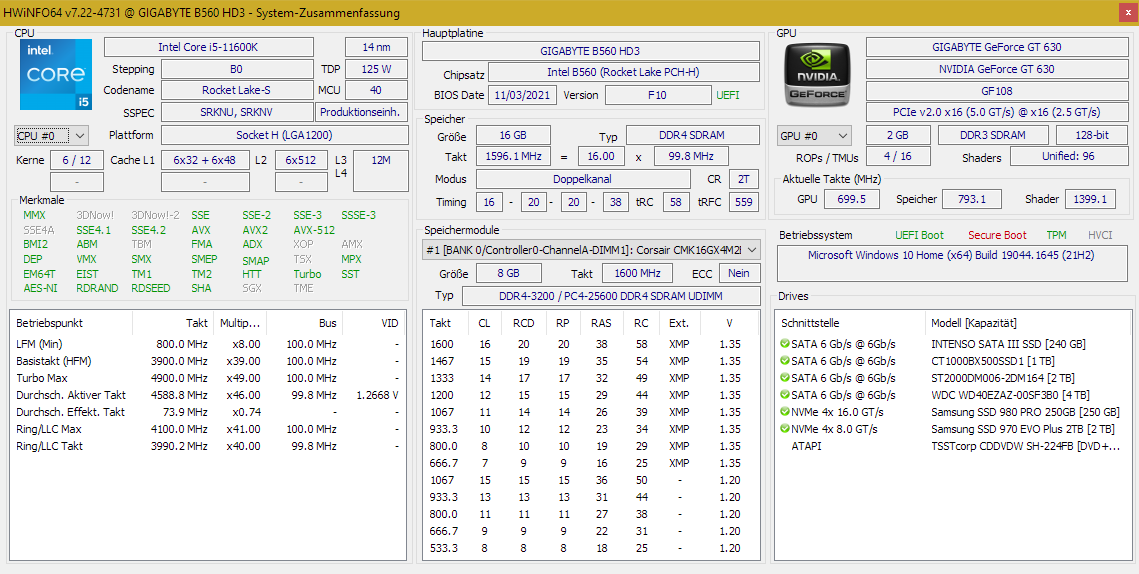
Task: Click the SSPEC SRKNU, SRKNV field
Action: pos(237,112)
